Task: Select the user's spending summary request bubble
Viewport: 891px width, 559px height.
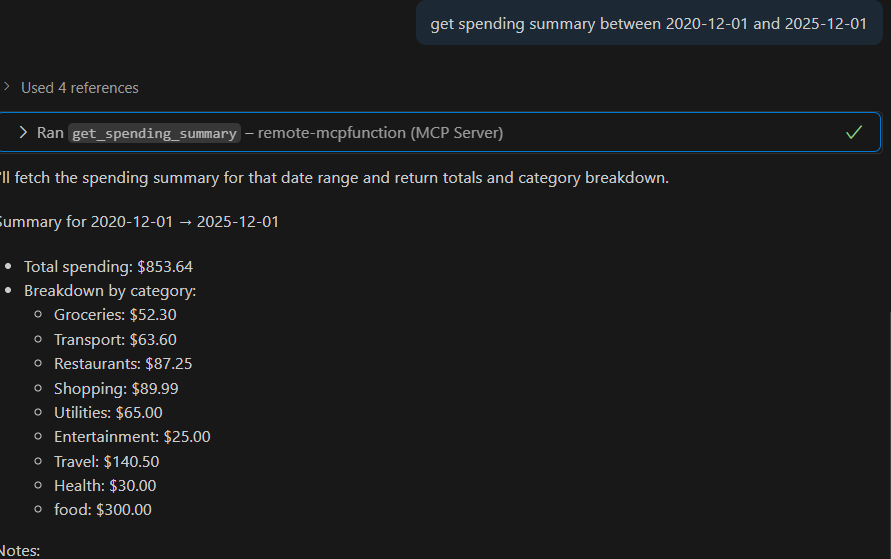Action: (x=648, y=24)
